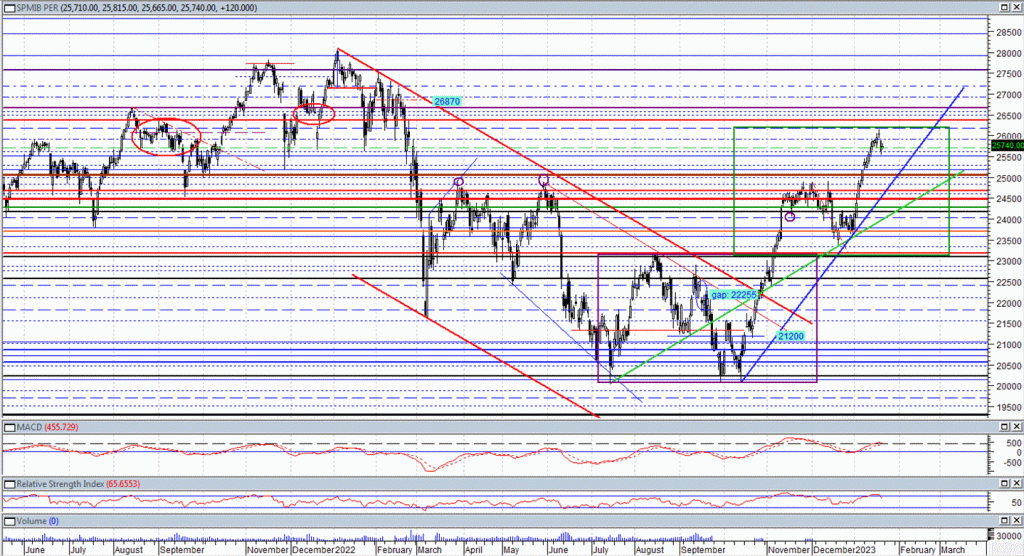Click the Volume panel icon
This screenshot has height=556, width=1024.
coord(9,521)
